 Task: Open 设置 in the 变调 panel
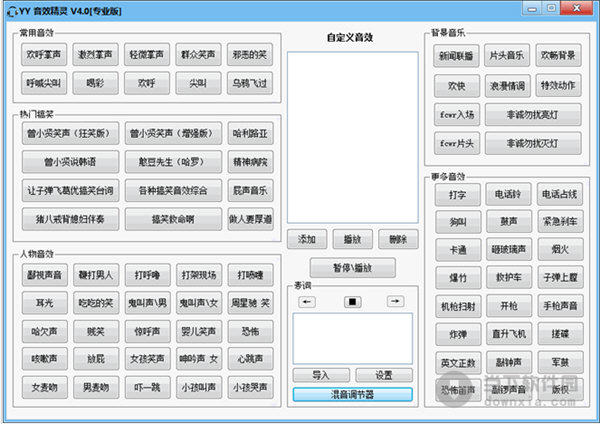coord(383,374)
